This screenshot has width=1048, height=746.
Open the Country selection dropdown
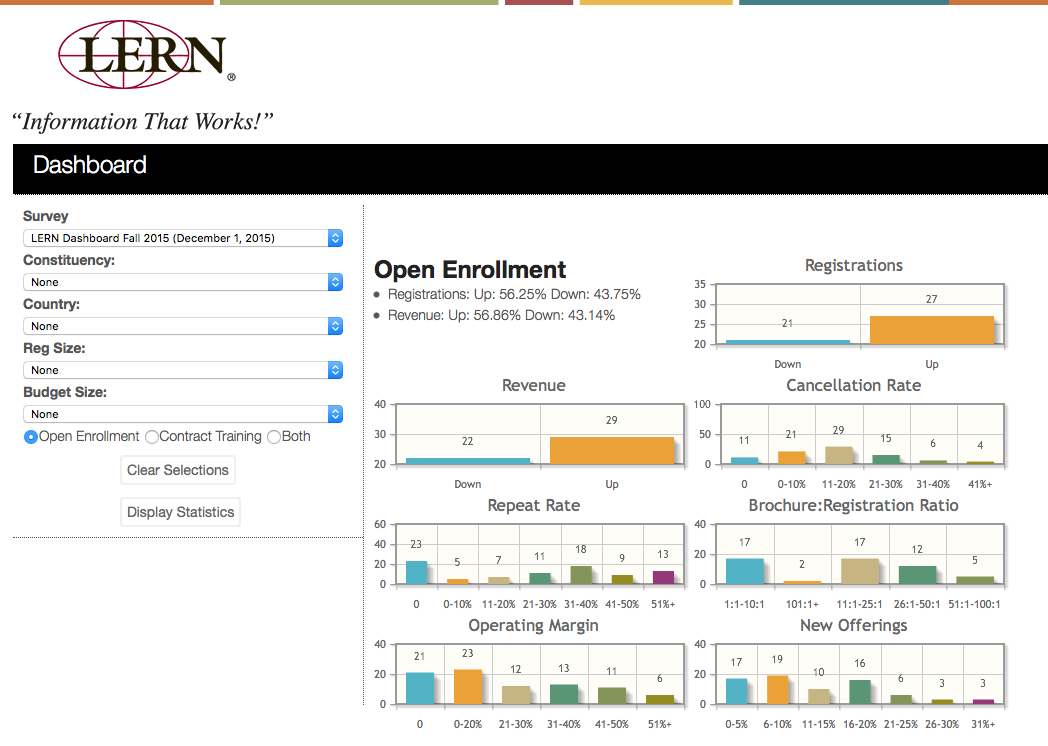pyautogui.click(x=183, y=326)
